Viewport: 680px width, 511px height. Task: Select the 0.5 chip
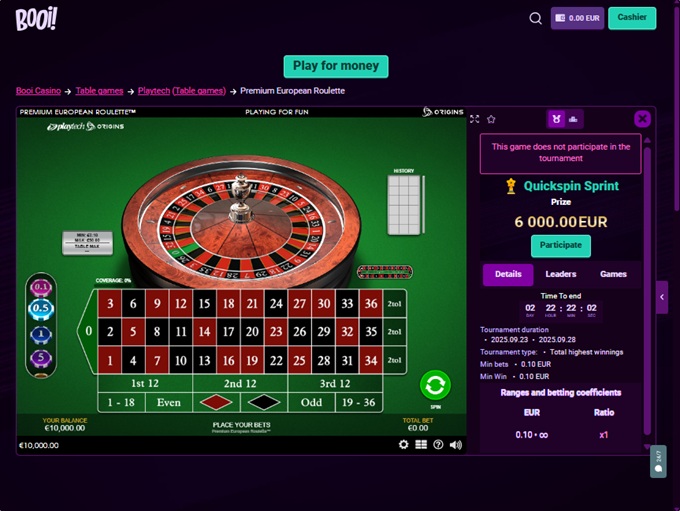click(x=41, y=308)
